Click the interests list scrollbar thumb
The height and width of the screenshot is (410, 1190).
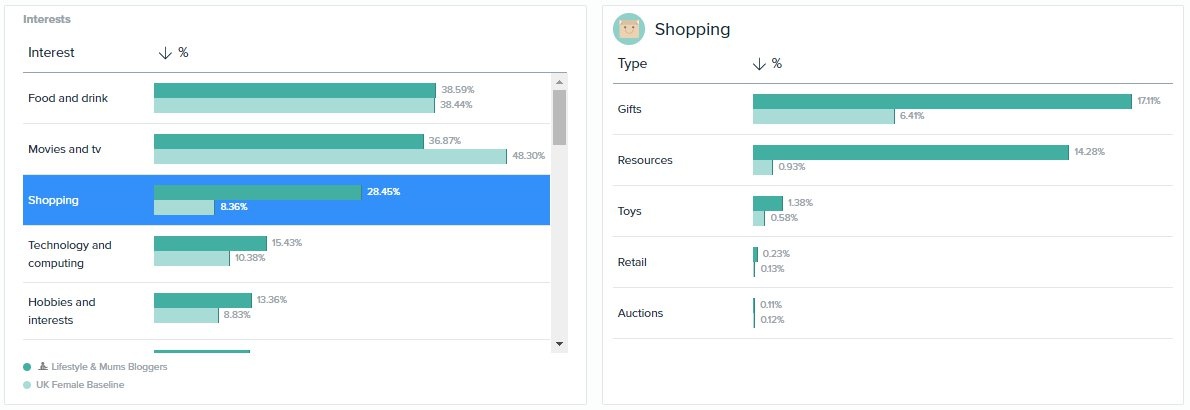tap(559, 118)
